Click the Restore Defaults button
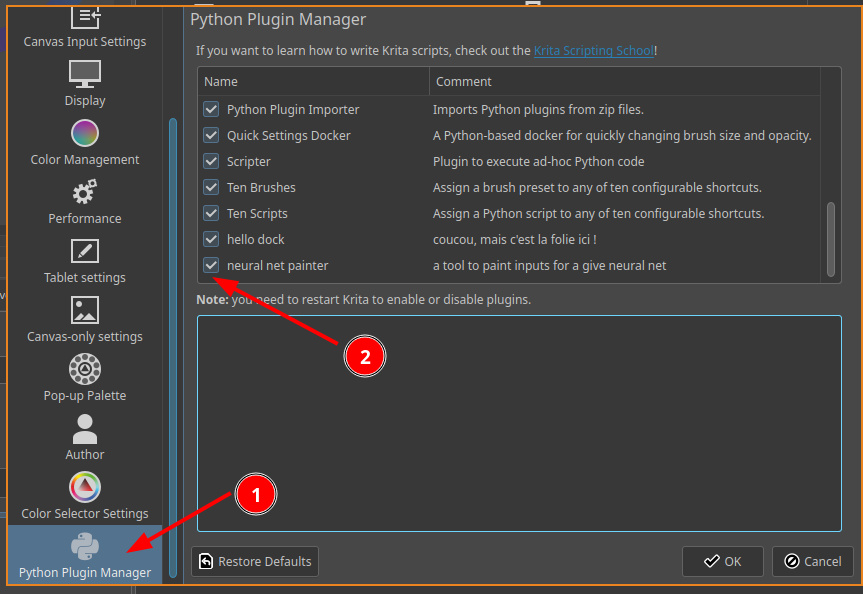863x594 pixels. [255, 562]
